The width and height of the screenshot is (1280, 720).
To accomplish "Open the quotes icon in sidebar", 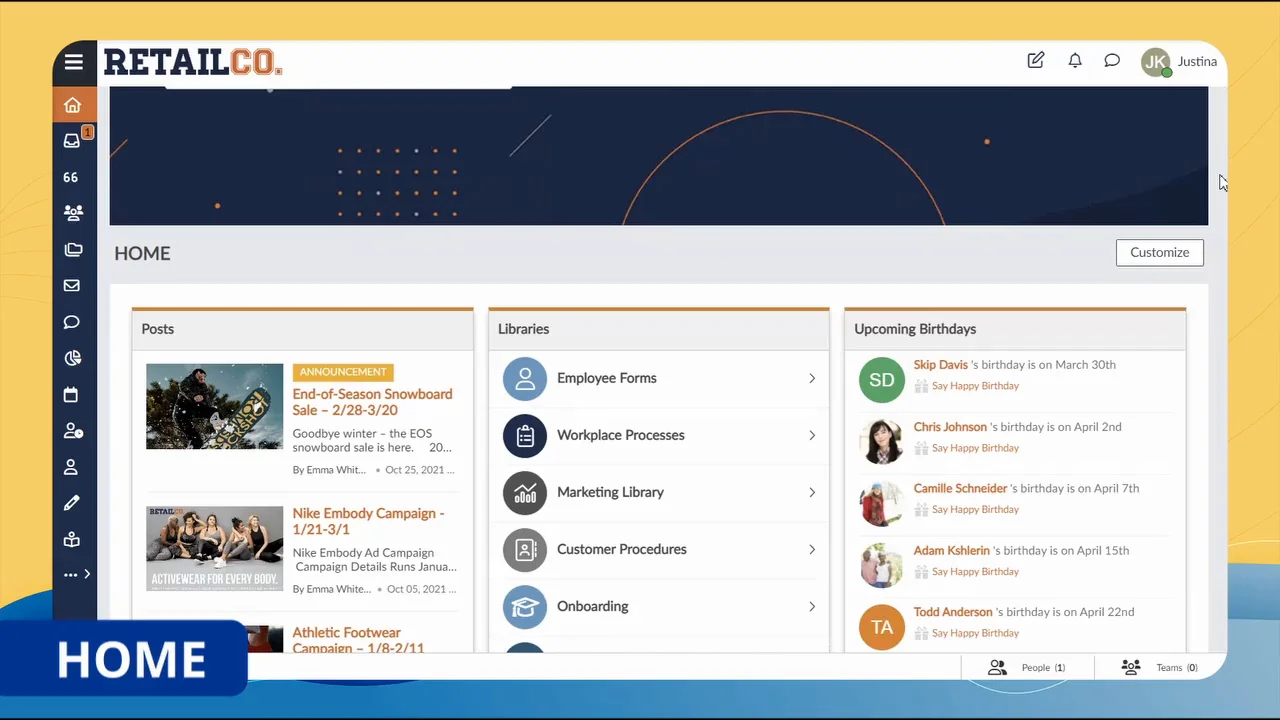I will (x=71, y=177).
